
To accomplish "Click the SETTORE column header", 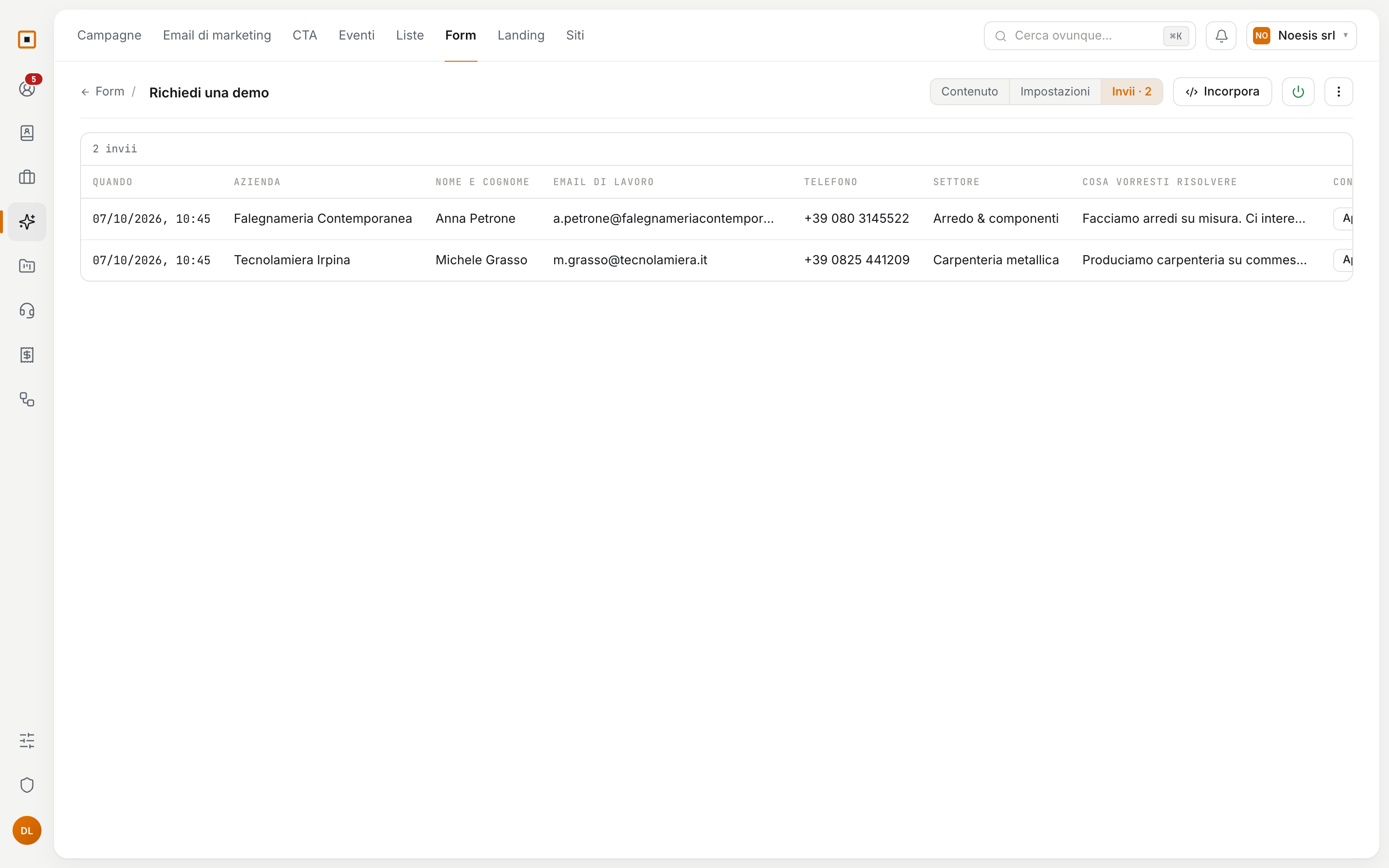I will tap(956, 182).
